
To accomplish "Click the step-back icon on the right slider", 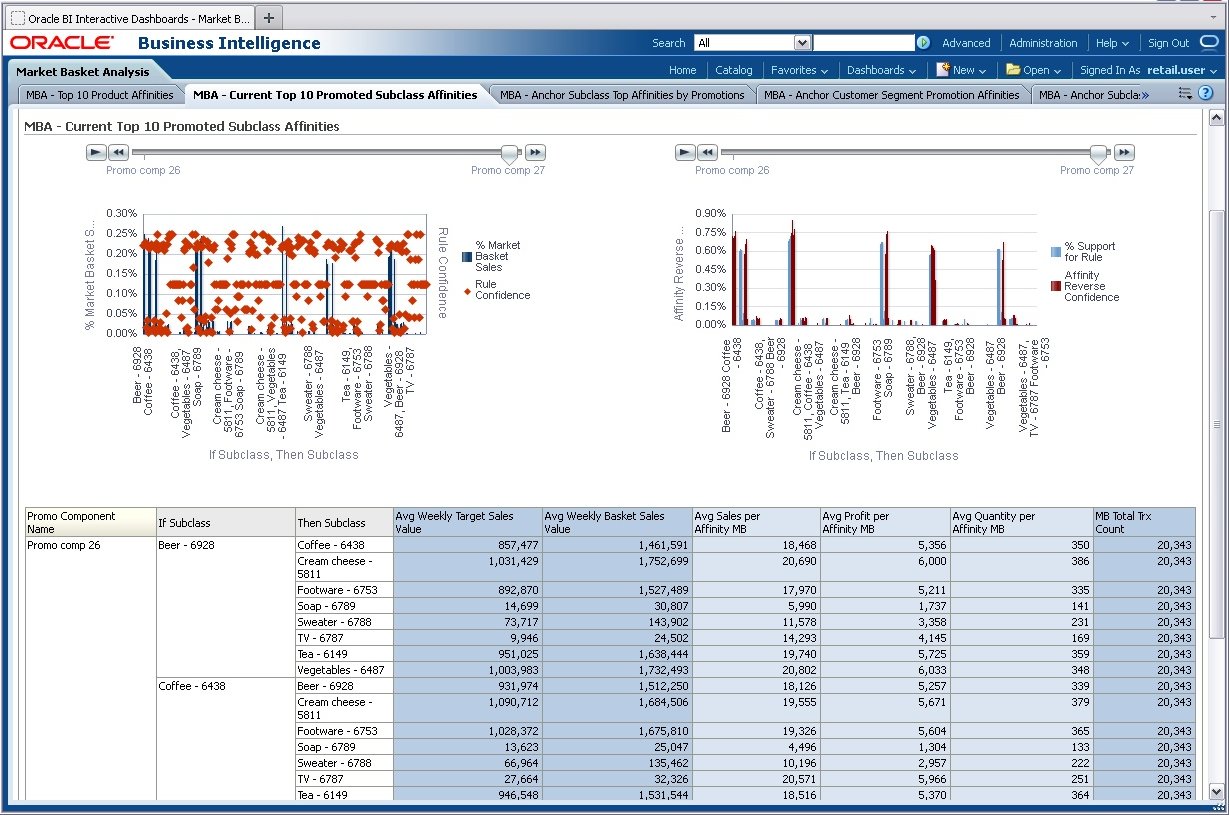I will 707,151.
